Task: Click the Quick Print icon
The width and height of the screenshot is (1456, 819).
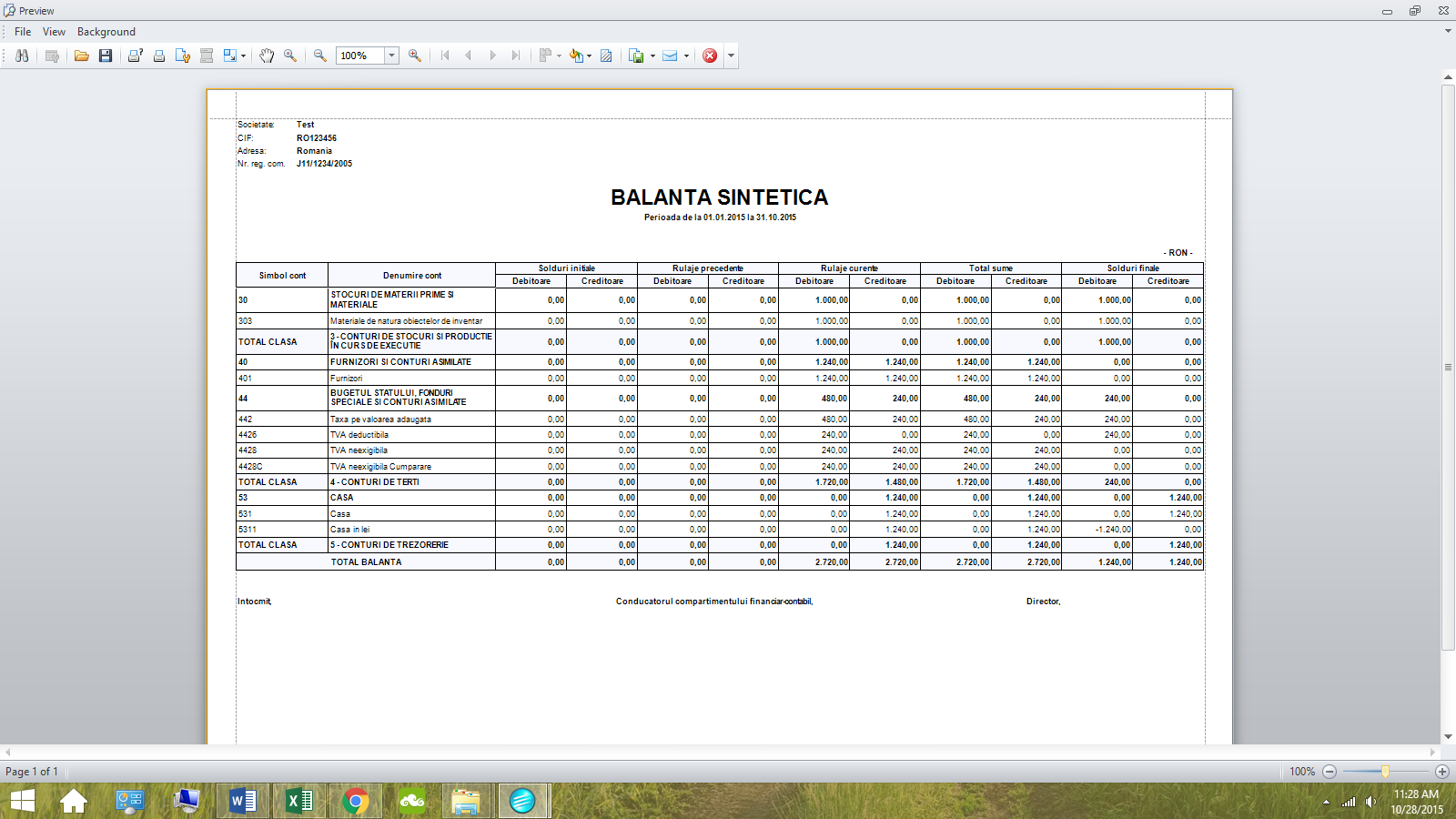Action: click(x=159, y=56)
